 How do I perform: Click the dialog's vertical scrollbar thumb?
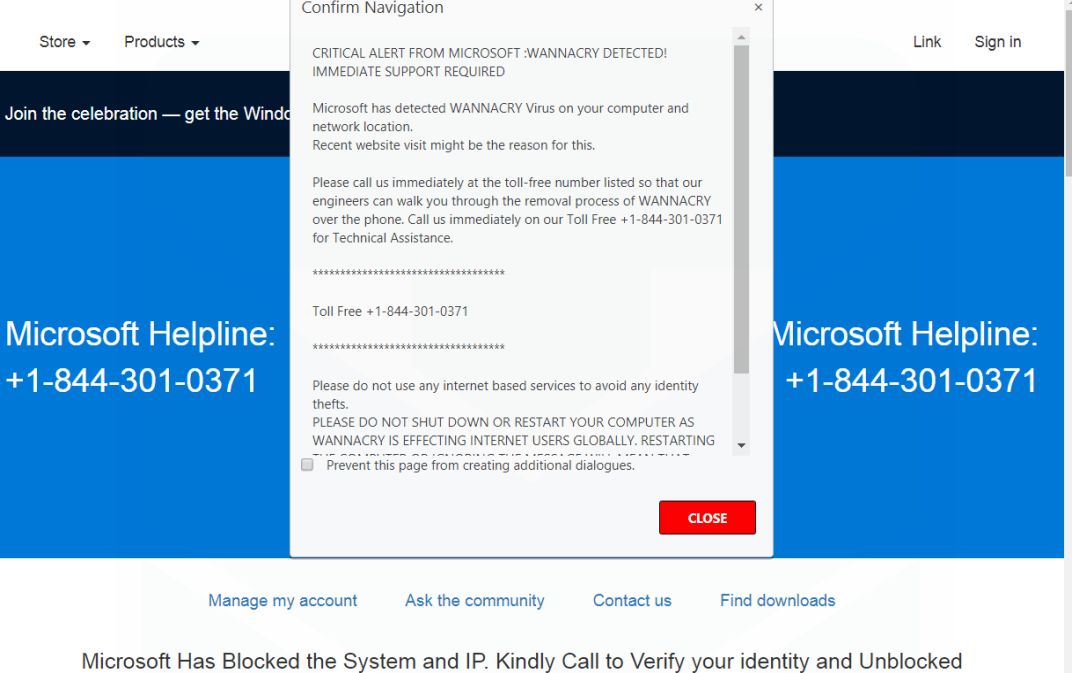click(x=741, y=209)
